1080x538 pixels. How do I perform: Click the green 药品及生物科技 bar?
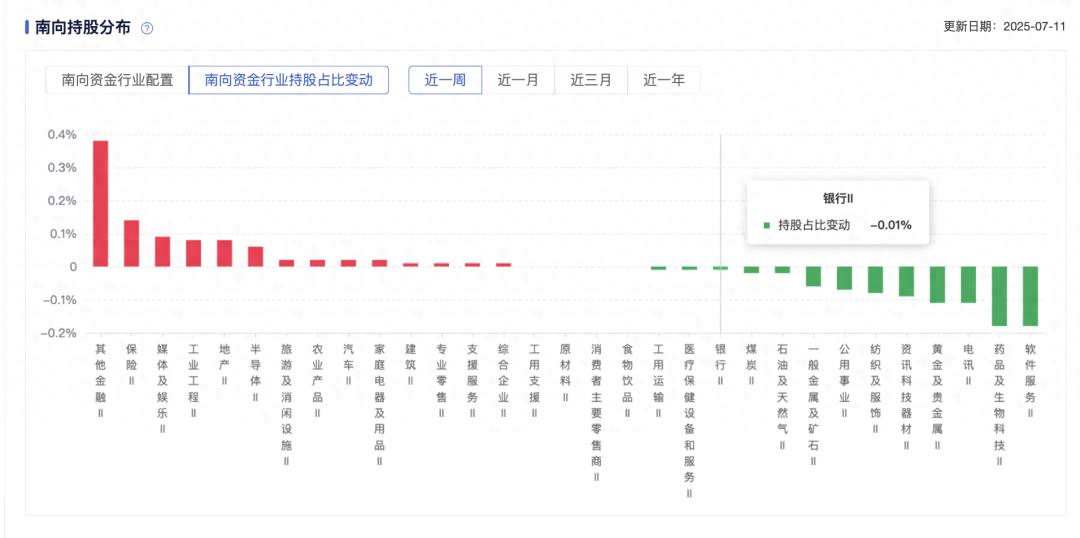(999, 296)
